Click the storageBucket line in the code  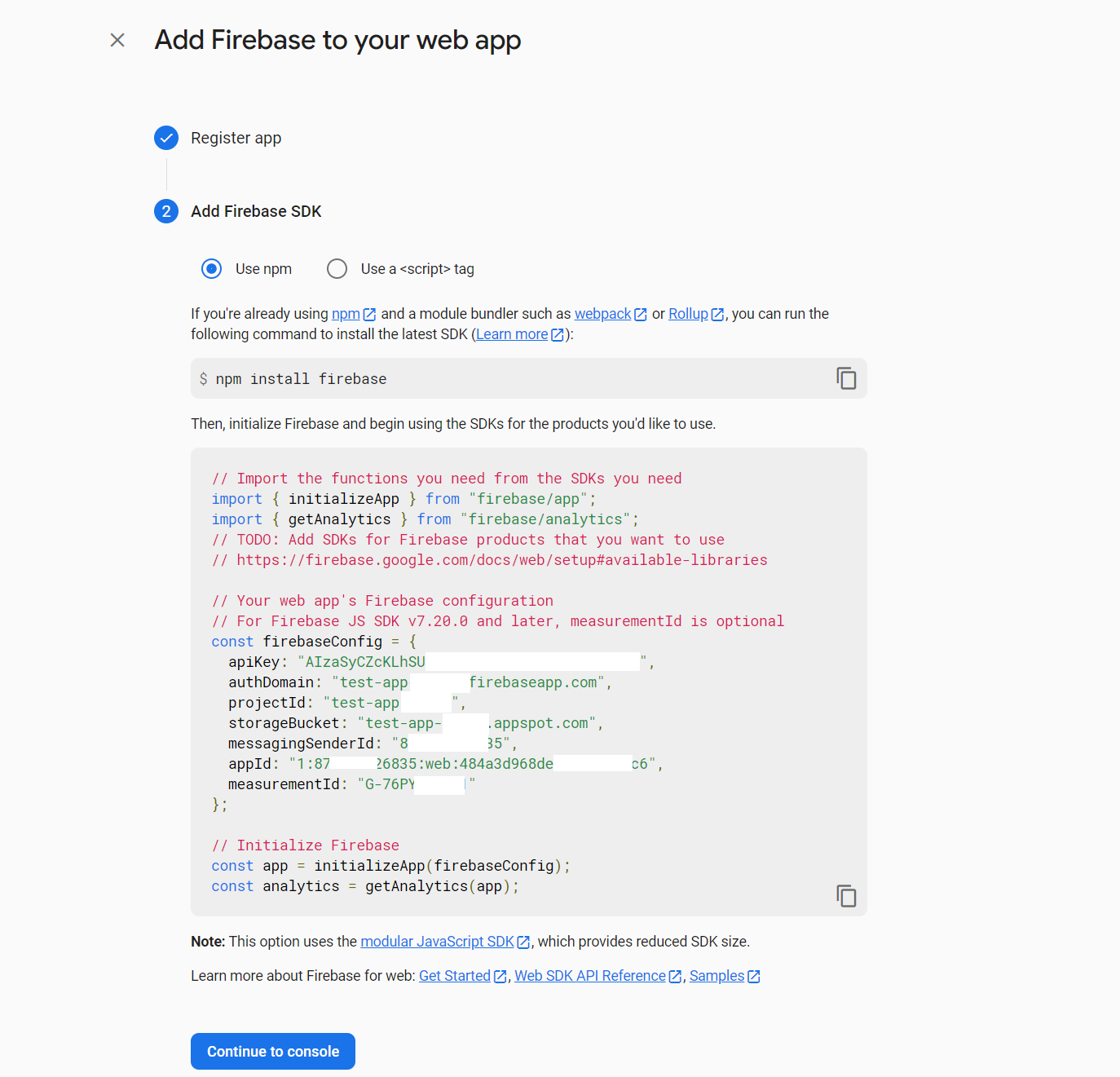pos(416,723)
